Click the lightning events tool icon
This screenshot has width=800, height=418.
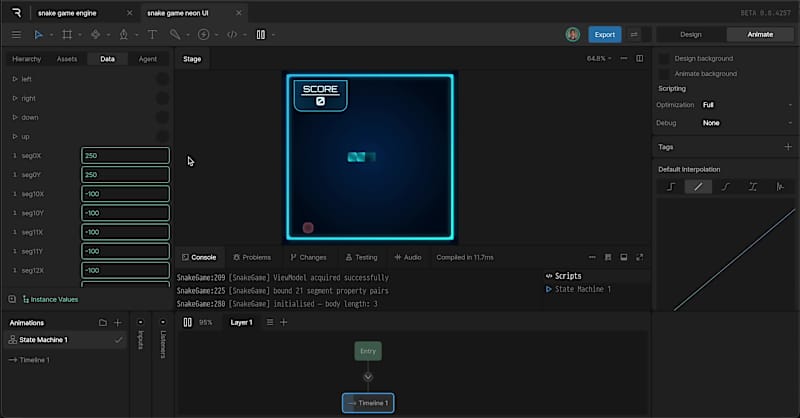click(x=204, y=35)
